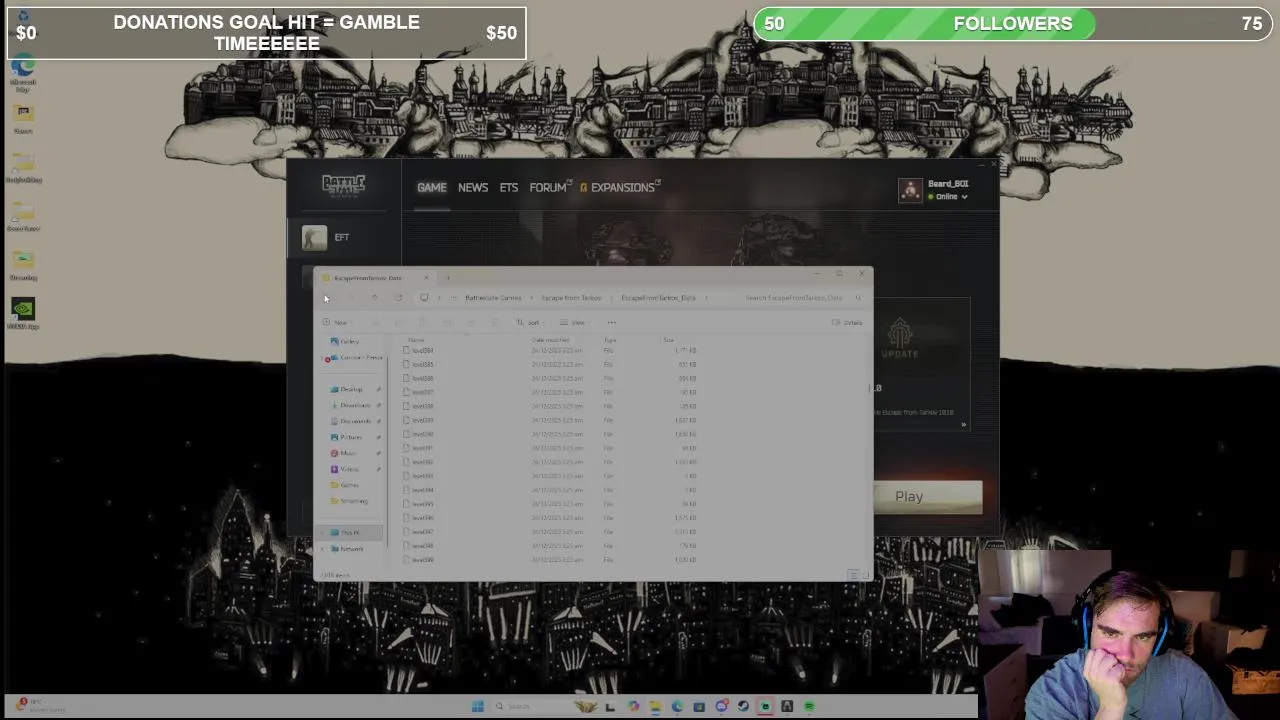The height and width of the screenshot is (720, 1280).
Task: Switch to large icons view in the status bar
Action: 865,575
